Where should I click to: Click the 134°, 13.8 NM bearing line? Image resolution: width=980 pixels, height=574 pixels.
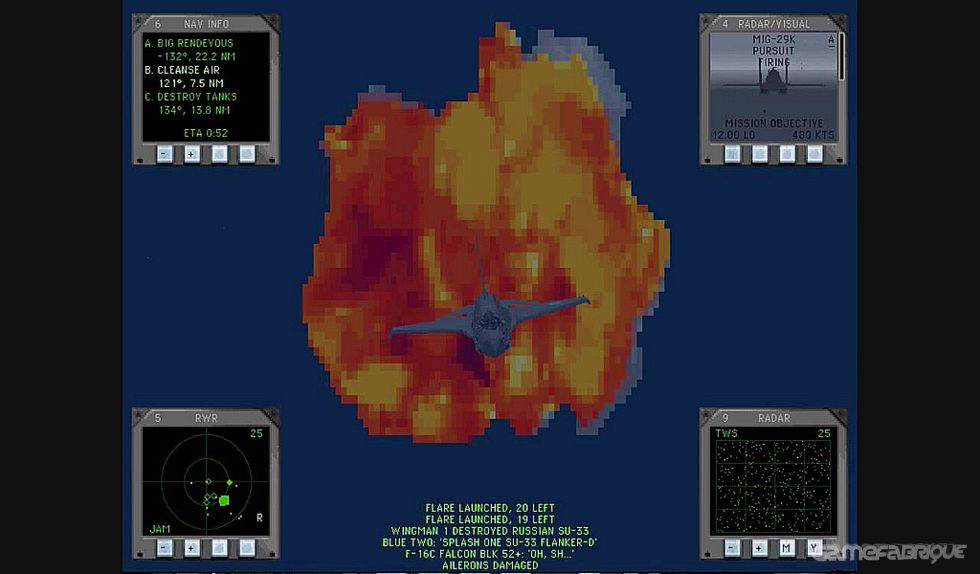pos(194,111)
